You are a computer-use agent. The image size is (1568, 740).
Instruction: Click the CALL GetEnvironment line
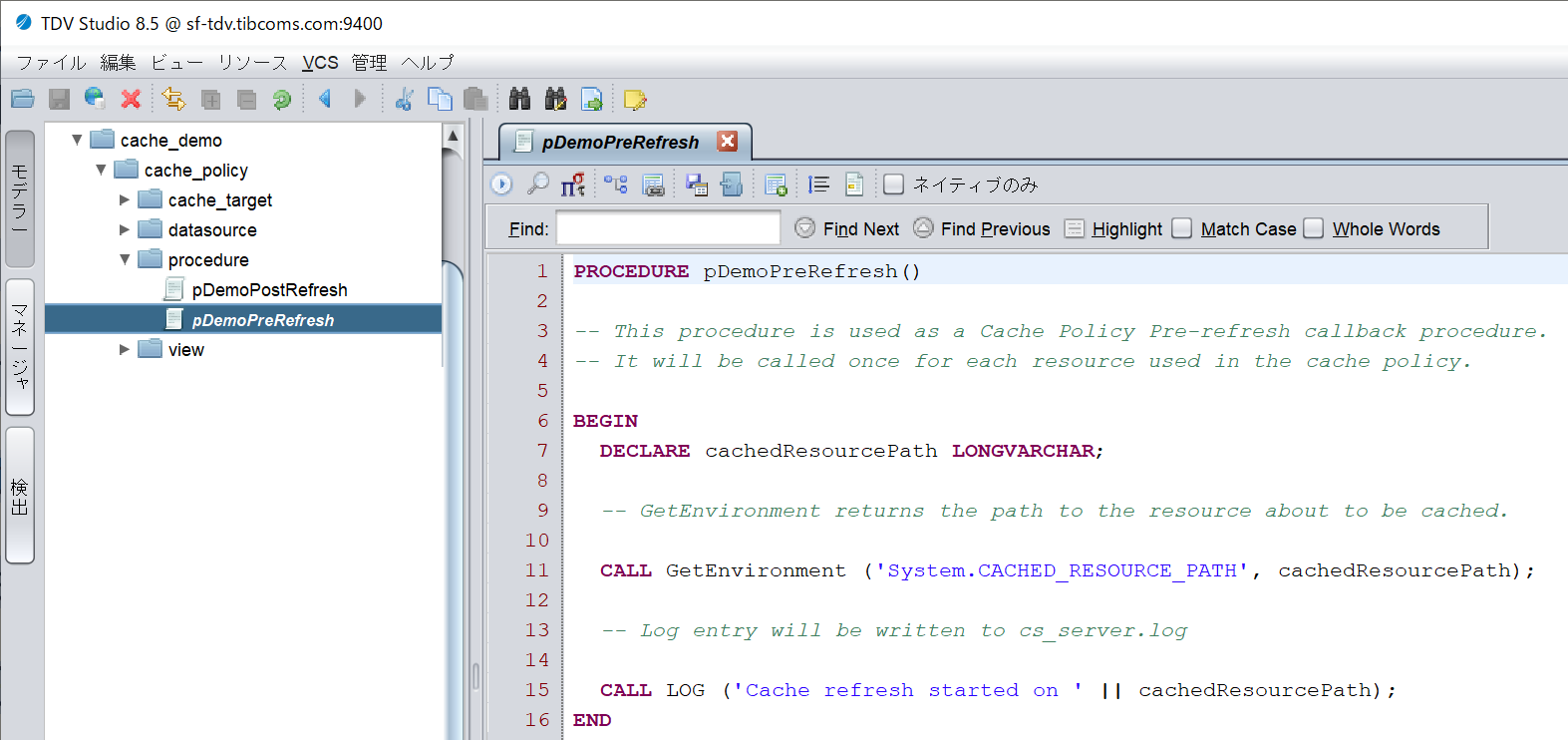click(1067, 570)
